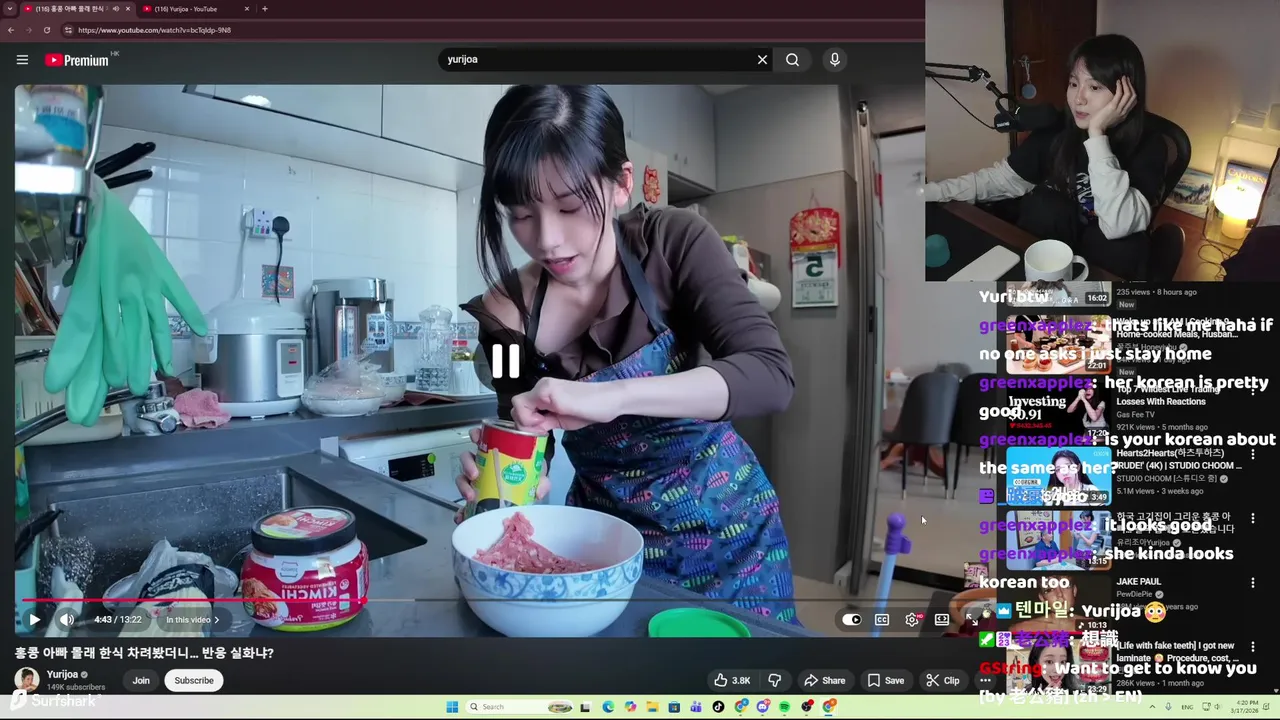Open more actions three-dot button below video
Screen dimensions: 1280x720
pos(985,681)
